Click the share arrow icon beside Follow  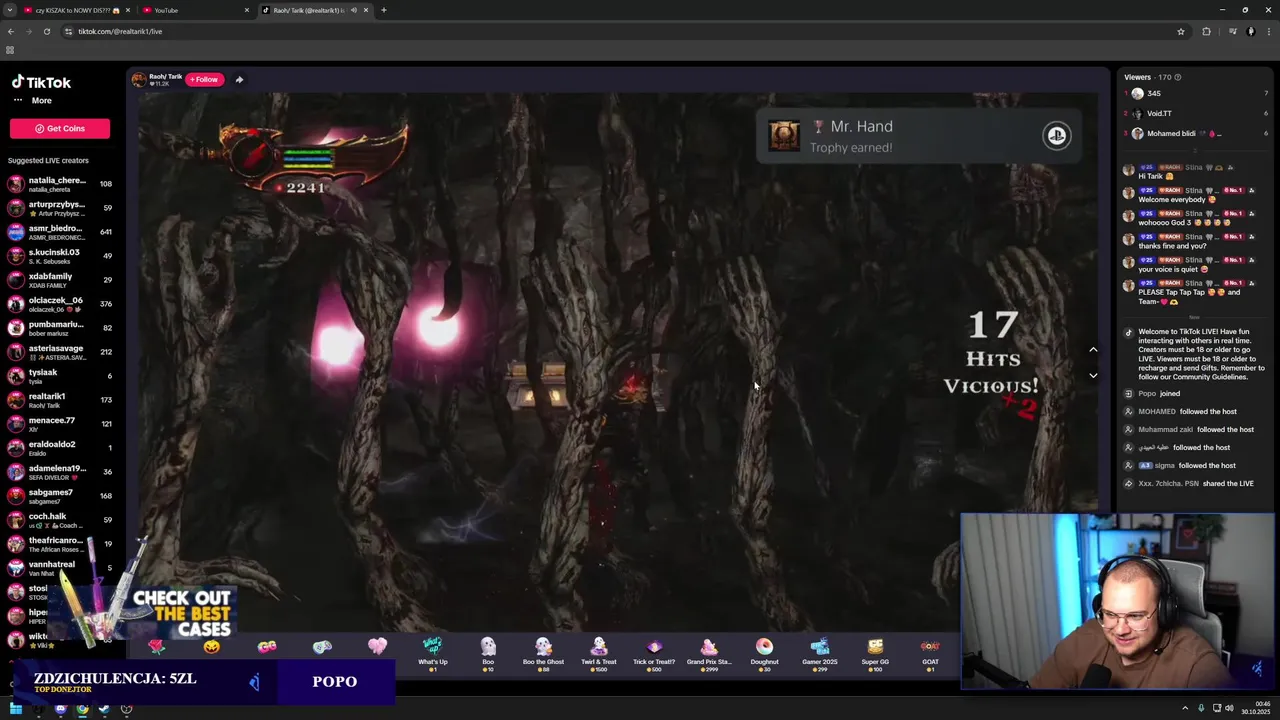[x=239, y=79]
